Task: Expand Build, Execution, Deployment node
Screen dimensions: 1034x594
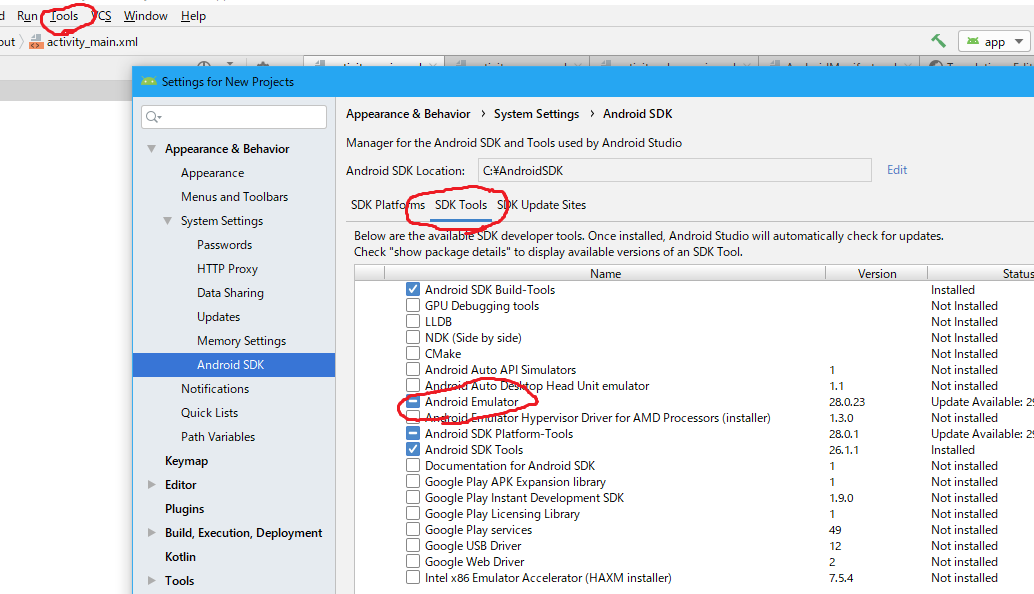Action: tap(152, 533)
